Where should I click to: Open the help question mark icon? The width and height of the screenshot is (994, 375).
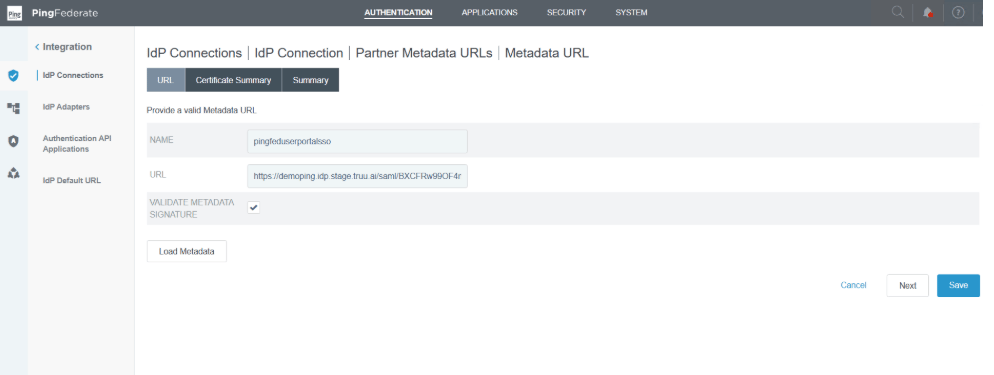click(958, 13)
